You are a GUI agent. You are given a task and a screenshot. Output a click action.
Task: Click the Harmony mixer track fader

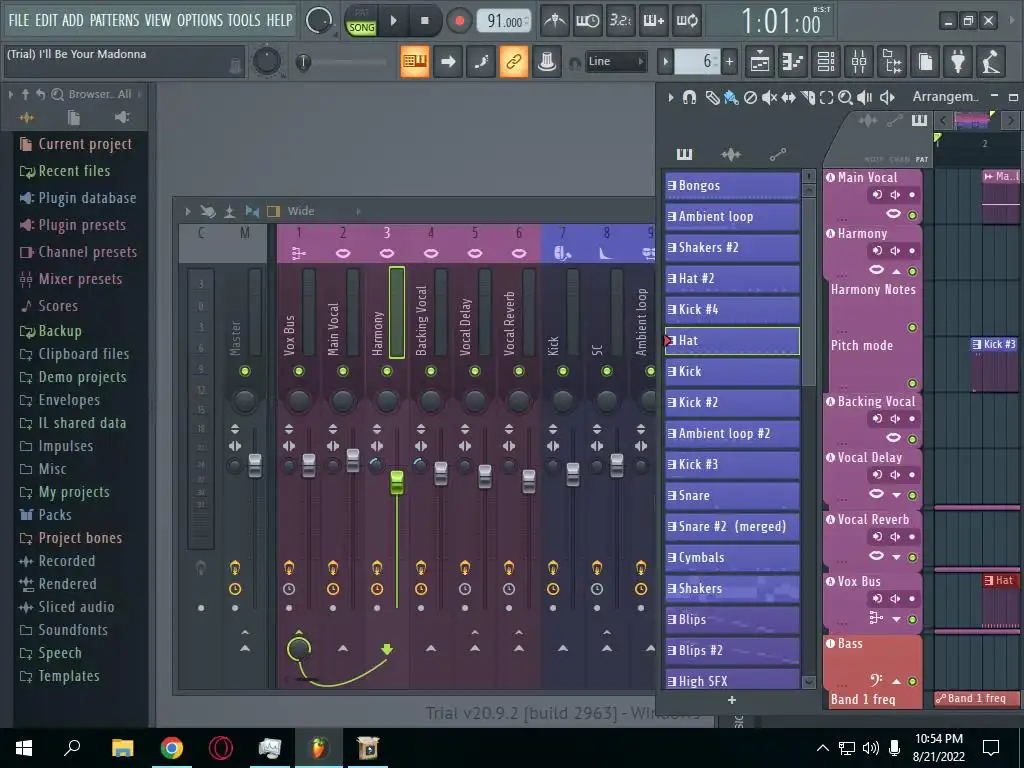coord(396,482)
